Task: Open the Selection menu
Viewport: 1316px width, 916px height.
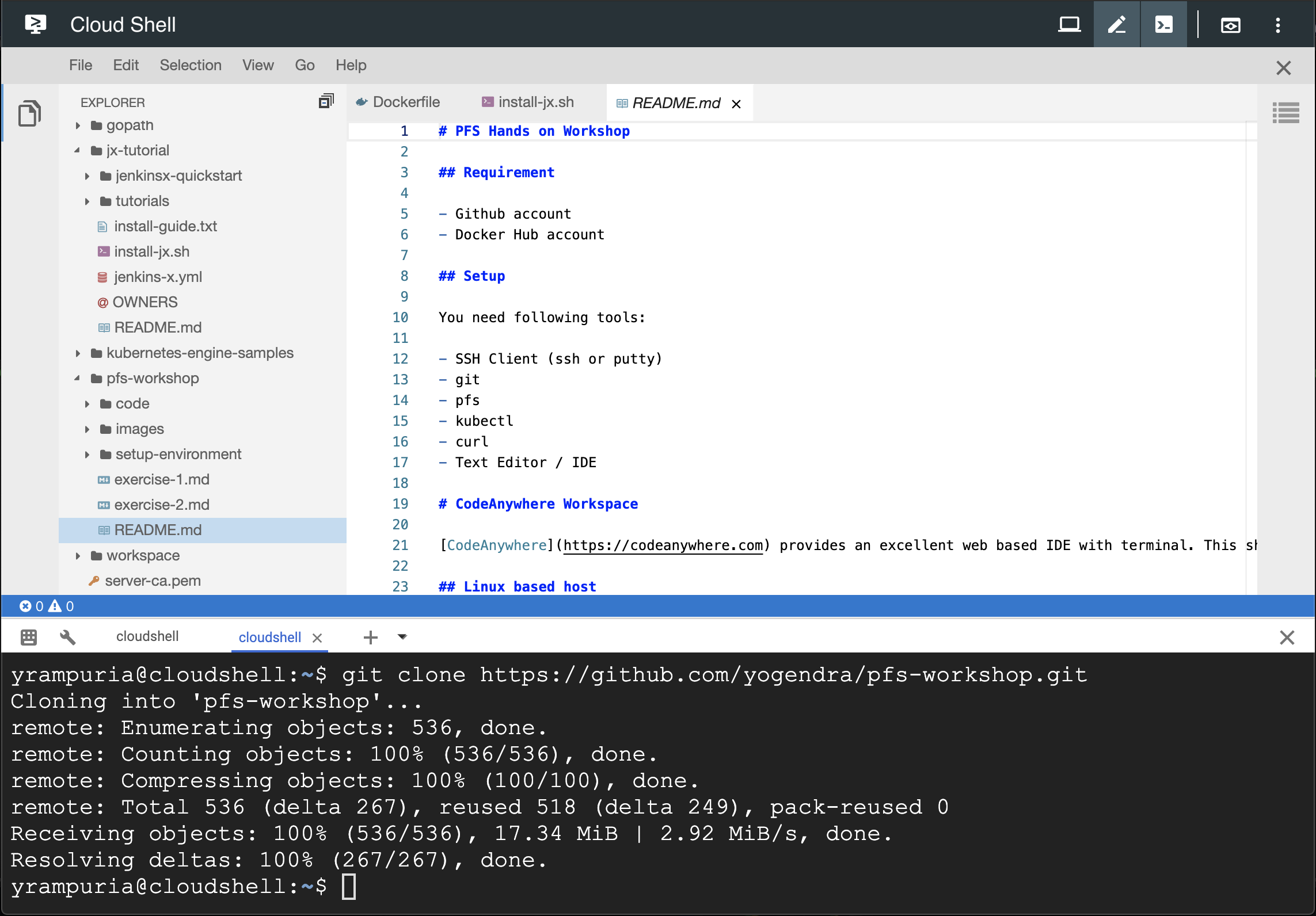Action: [x=191, y=65]
